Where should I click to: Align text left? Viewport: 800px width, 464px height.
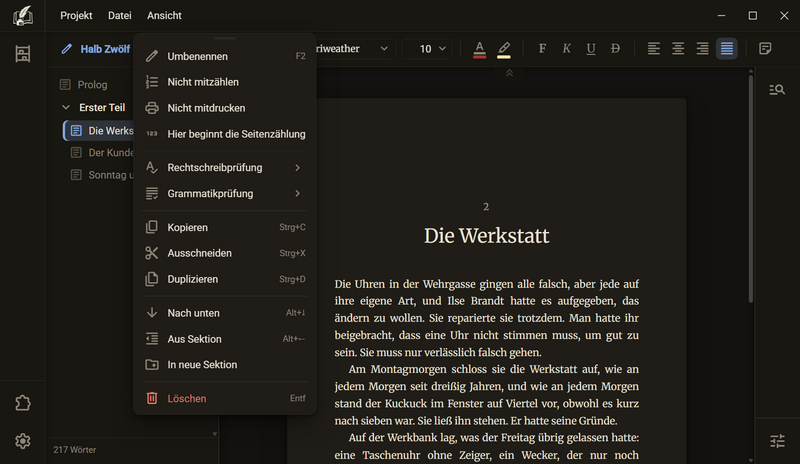coord(654,48)
